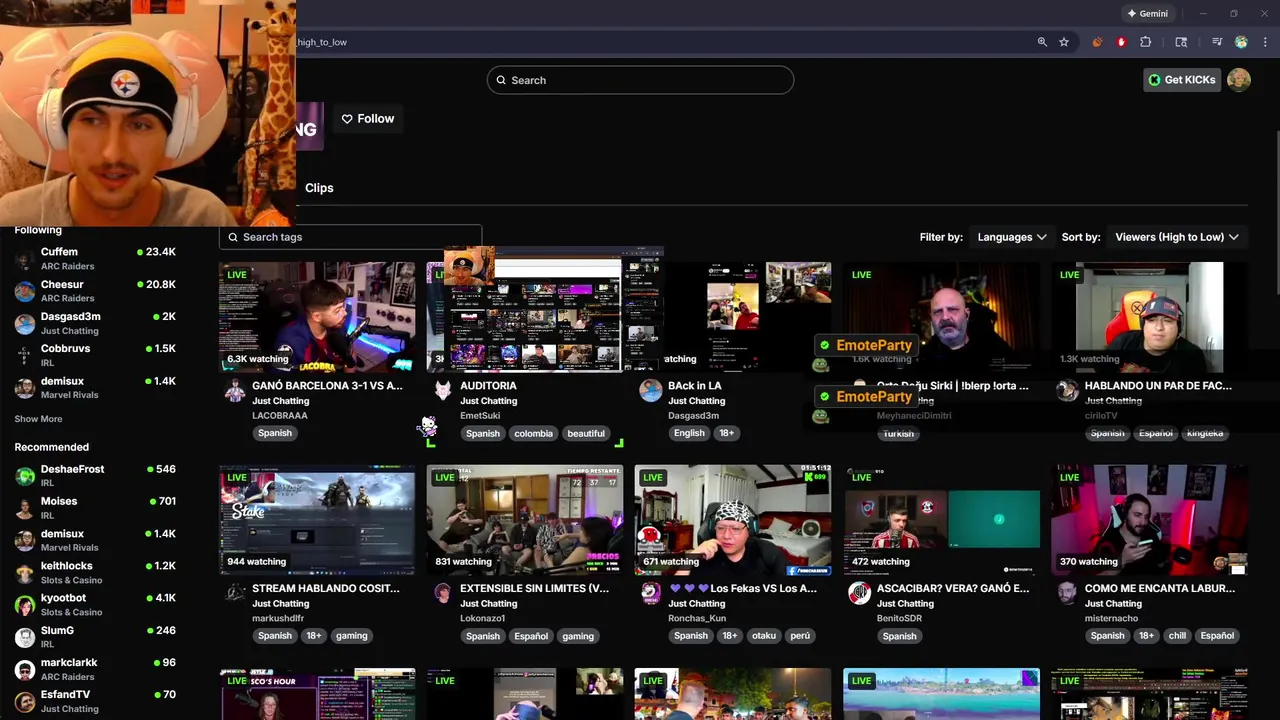Click Just Chatting under EXTENSIBLE SIN LIMITES
Image resolution: width=1280 pixels, height=720 pixels.
tap(489, 604)
